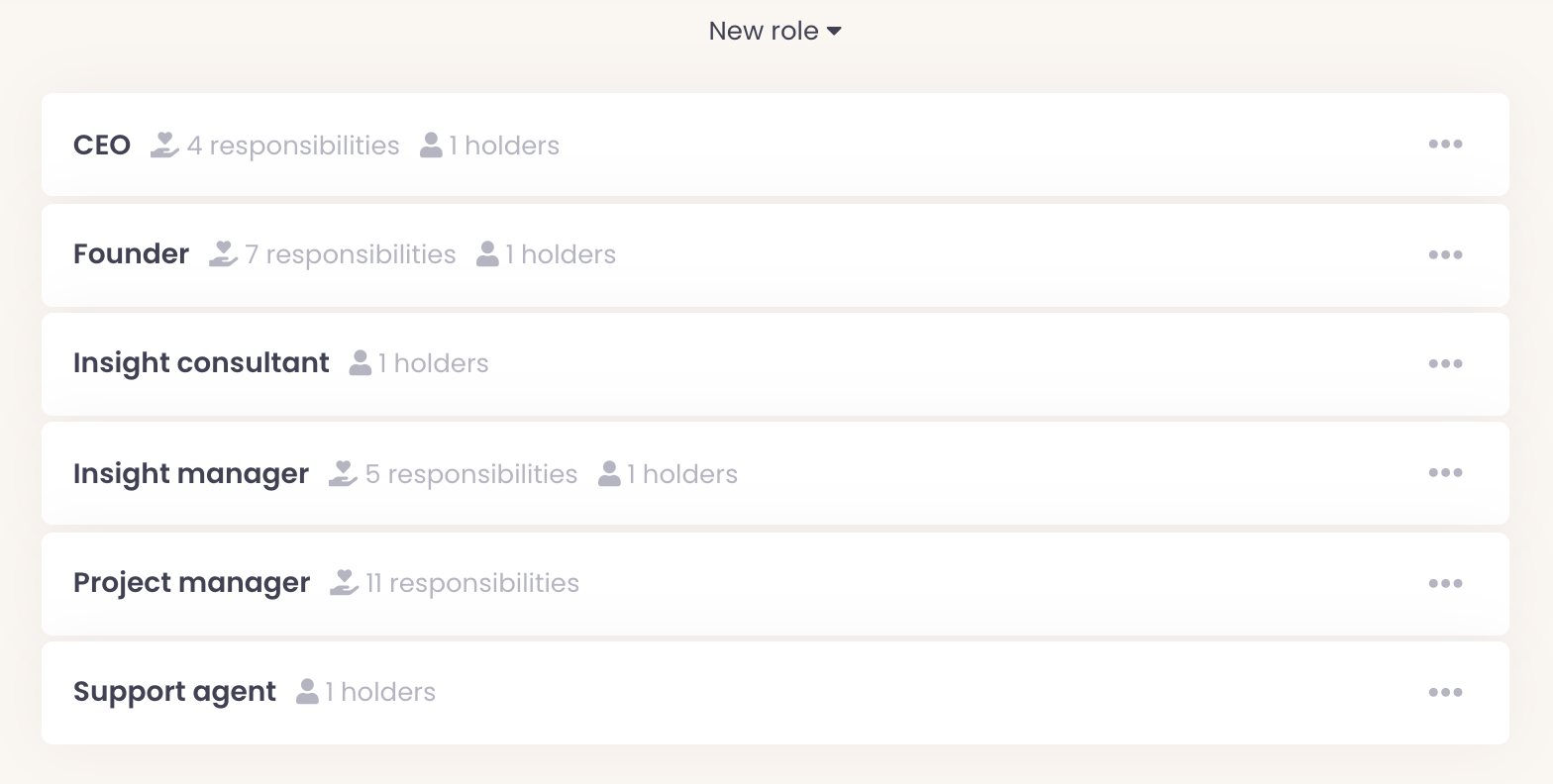
Task: Open the New role dropdown
Action: click(775, 32)
